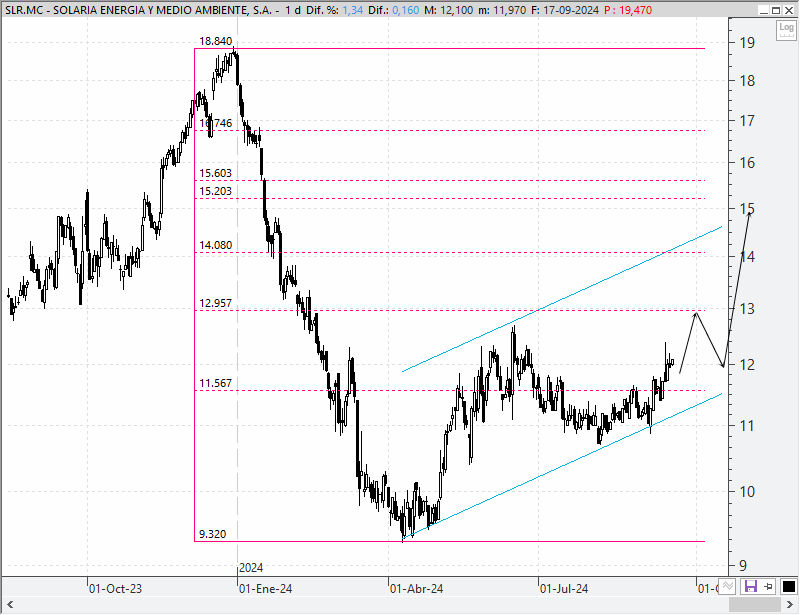Click the pin icon beside save
Image resolution: width=800 pixels, height=615 pixels.
coord(768,586)
